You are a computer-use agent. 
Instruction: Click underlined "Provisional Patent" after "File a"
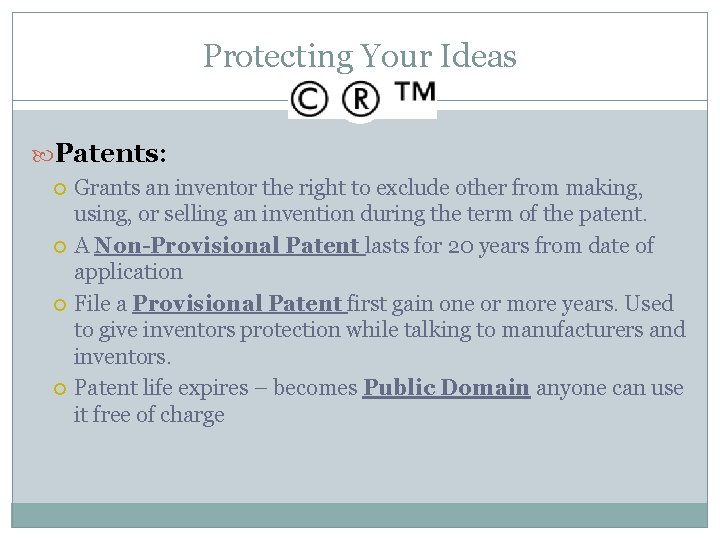pos(238,303)
